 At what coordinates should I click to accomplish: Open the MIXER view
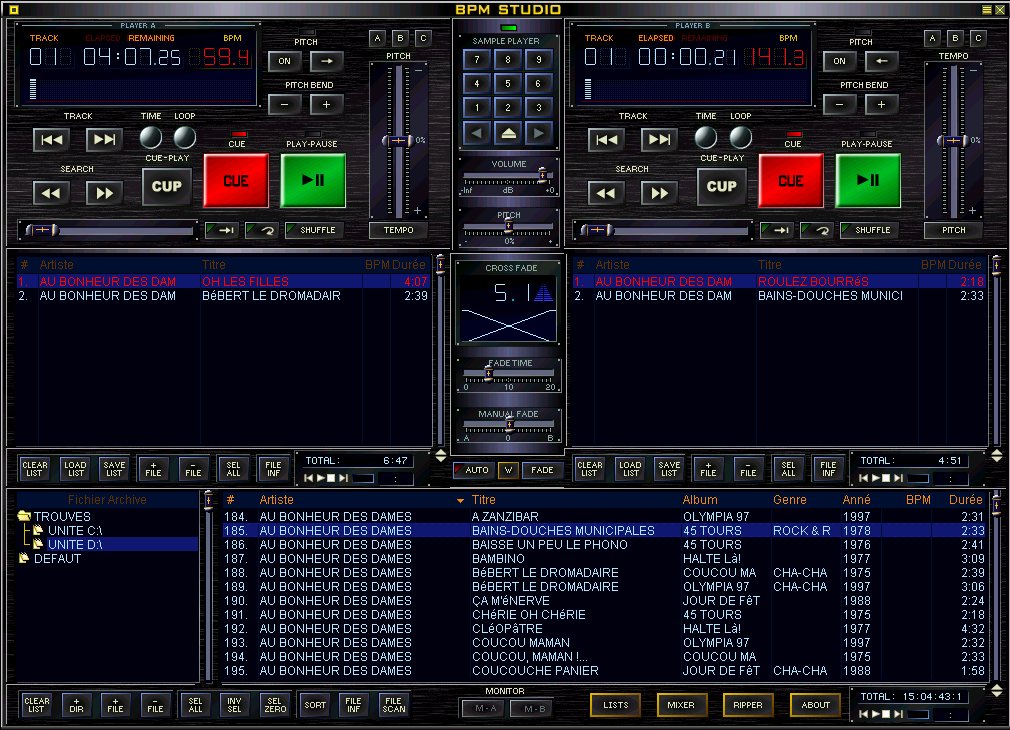point(681,705)
